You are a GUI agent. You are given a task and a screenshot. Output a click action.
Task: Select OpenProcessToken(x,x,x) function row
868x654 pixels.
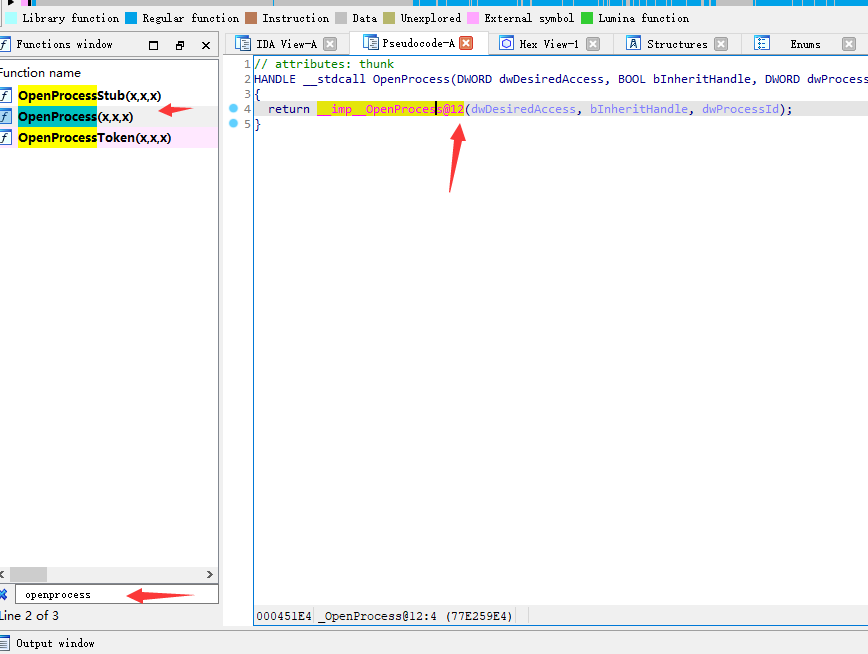click(108, 137)
